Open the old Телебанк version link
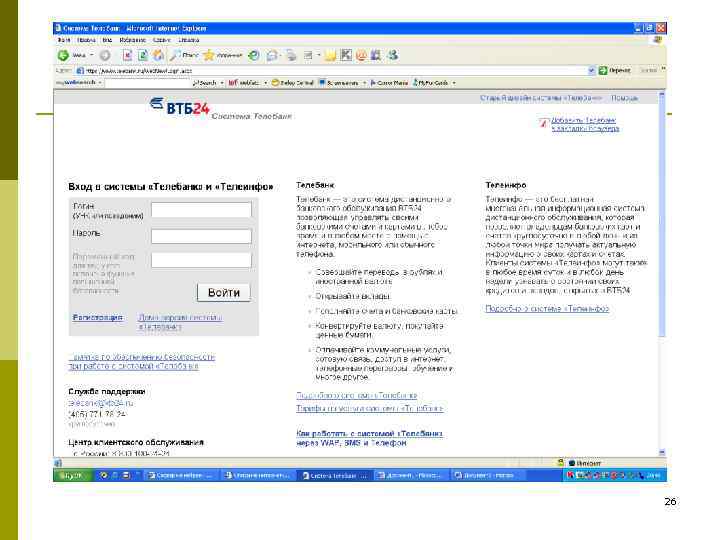720x540 pixels. pos(541,98)
